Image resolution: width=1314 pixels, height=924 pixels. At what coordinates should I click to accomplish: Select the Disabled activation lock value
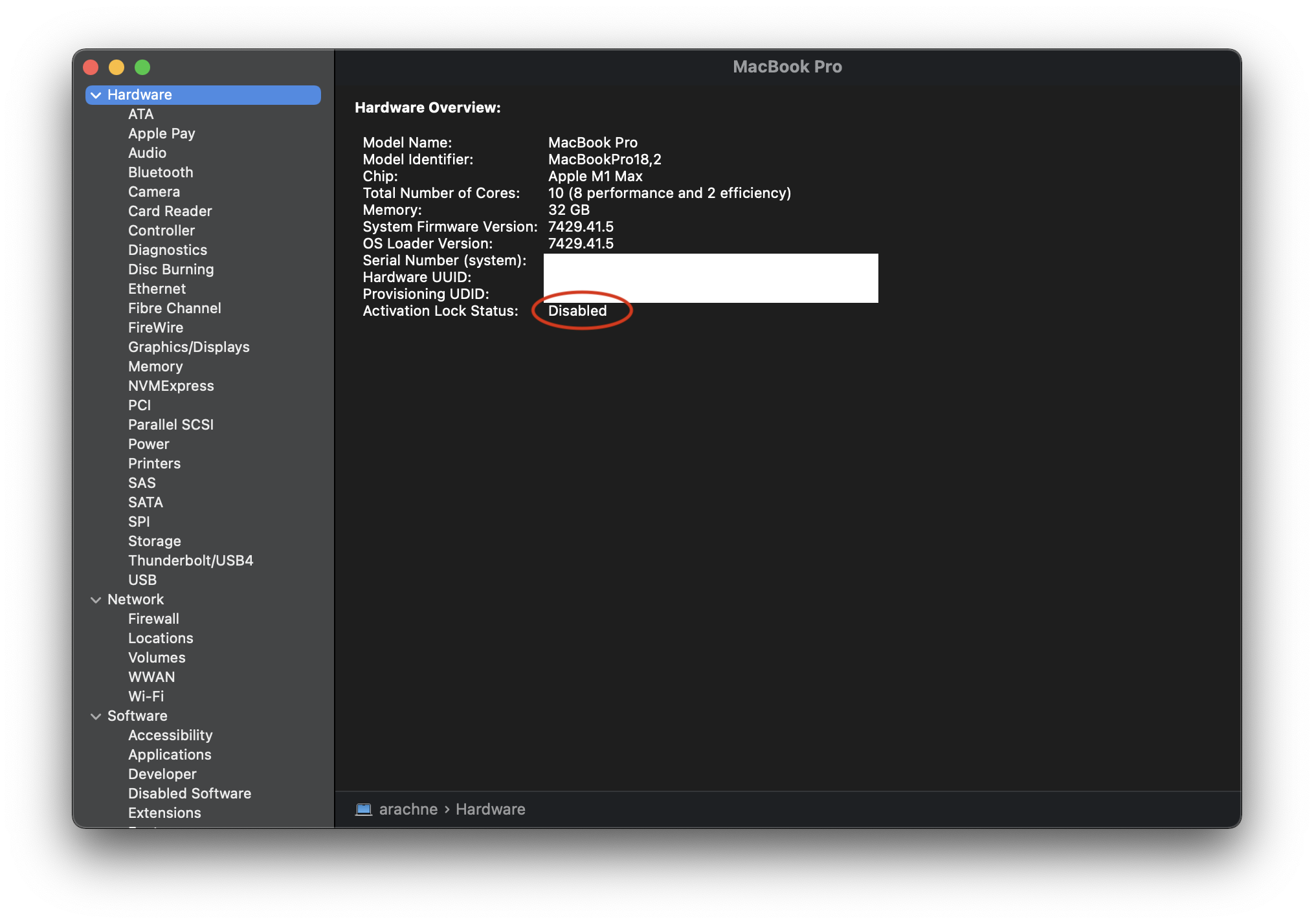pos(577,311)
